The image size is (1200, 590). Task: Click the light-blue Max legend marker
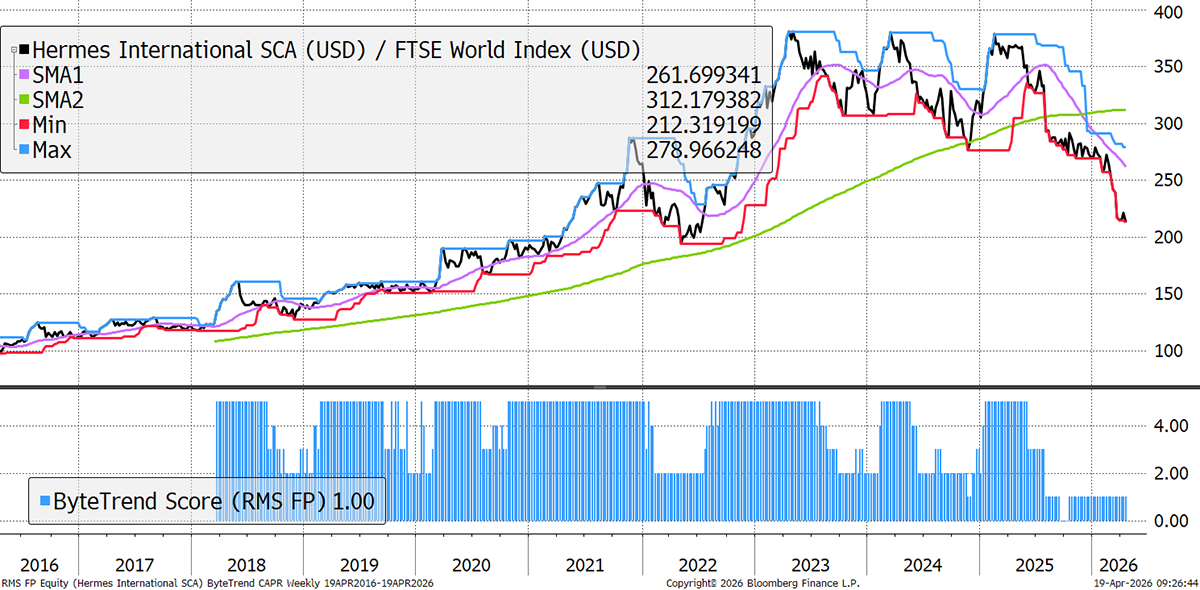[25, 150]
